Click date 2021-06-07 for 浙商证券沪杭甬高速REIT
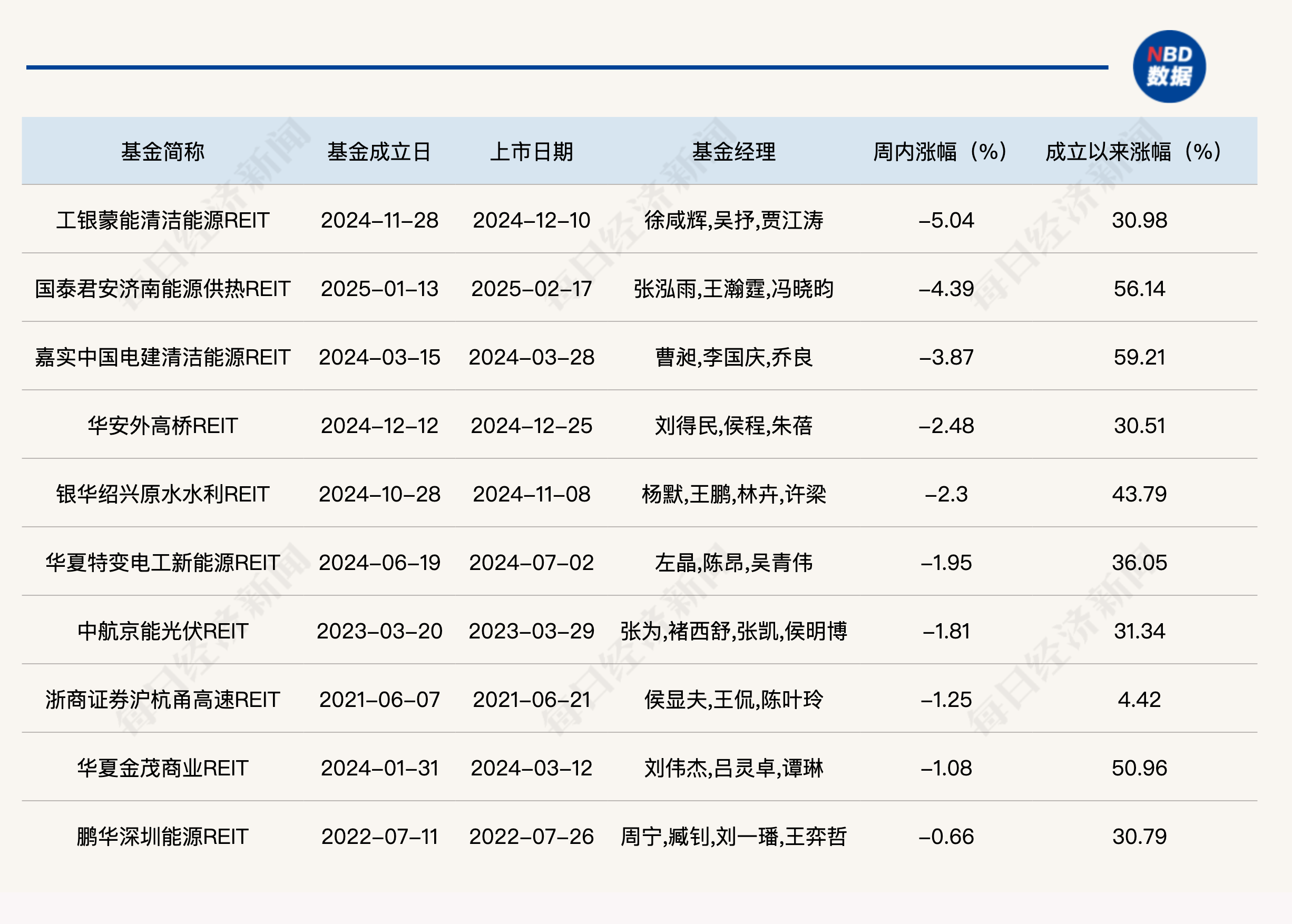 pos(378,700)
